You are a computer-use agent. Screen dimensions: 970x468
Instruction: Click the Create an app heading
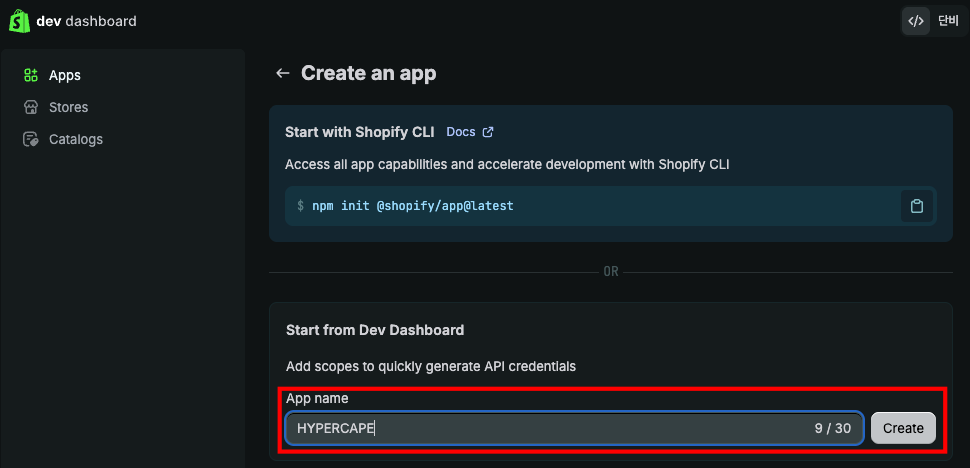coord(369,73)
